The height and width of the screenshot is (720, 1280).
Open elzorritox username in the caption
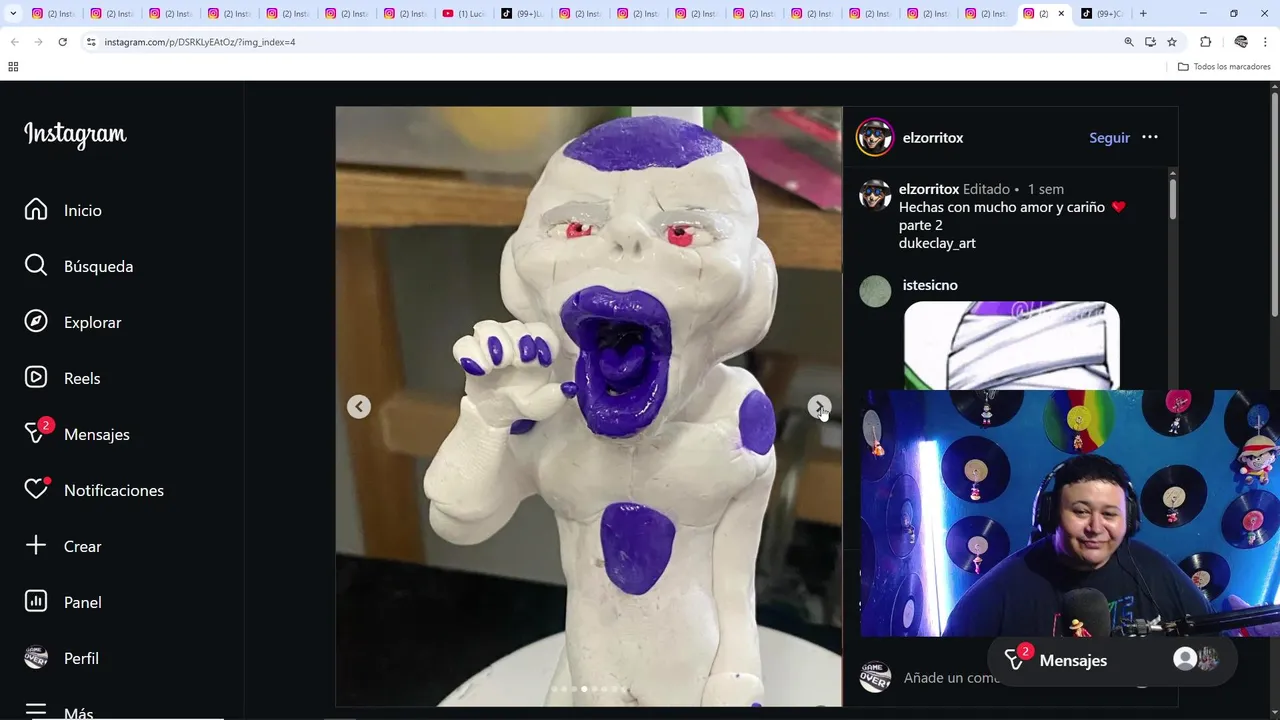[929, 189]
